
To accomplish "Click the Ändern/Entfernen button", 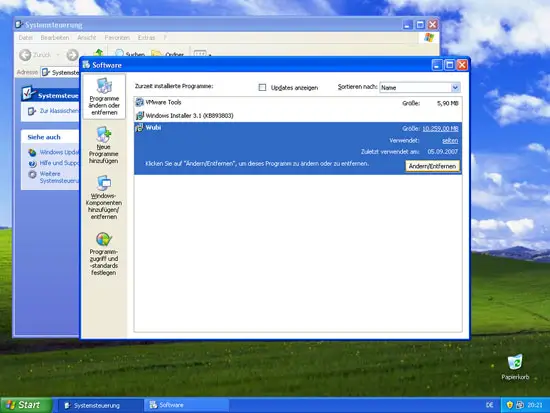I will pos(432,166).
